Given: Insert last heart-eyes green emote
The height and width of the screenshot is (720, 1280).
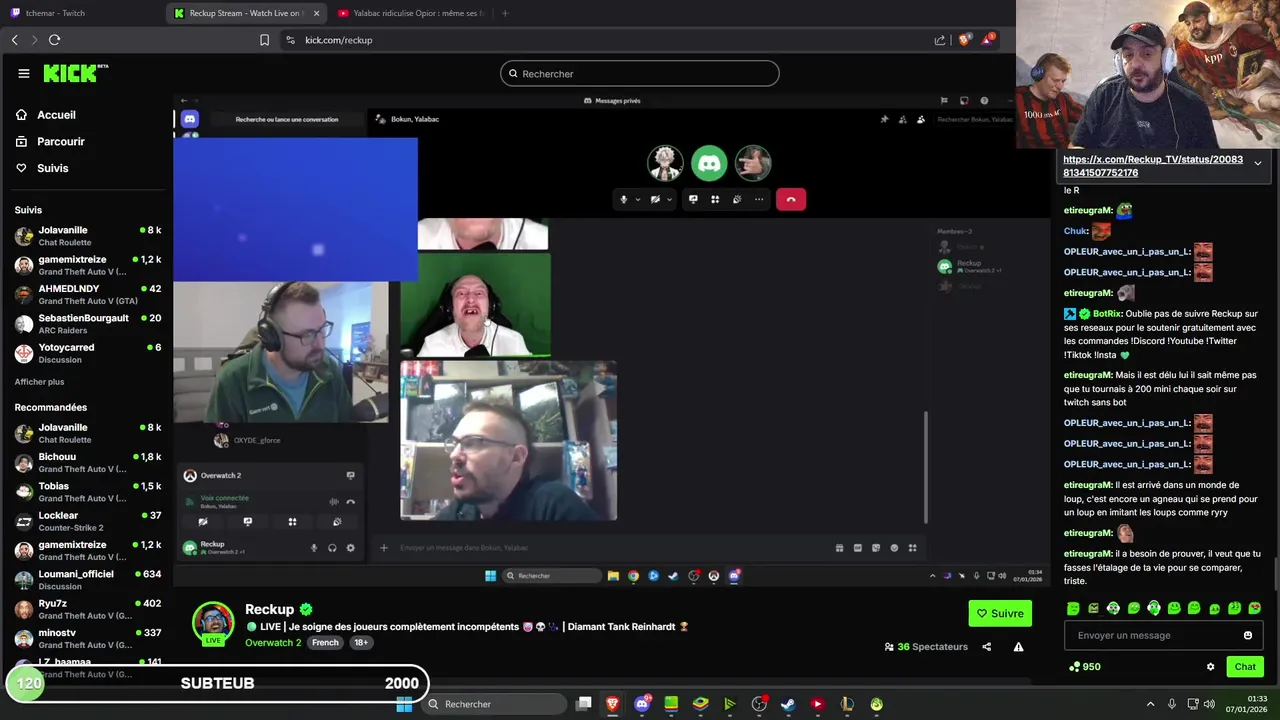Looking at the screenshot, I should click(1254, 608).
